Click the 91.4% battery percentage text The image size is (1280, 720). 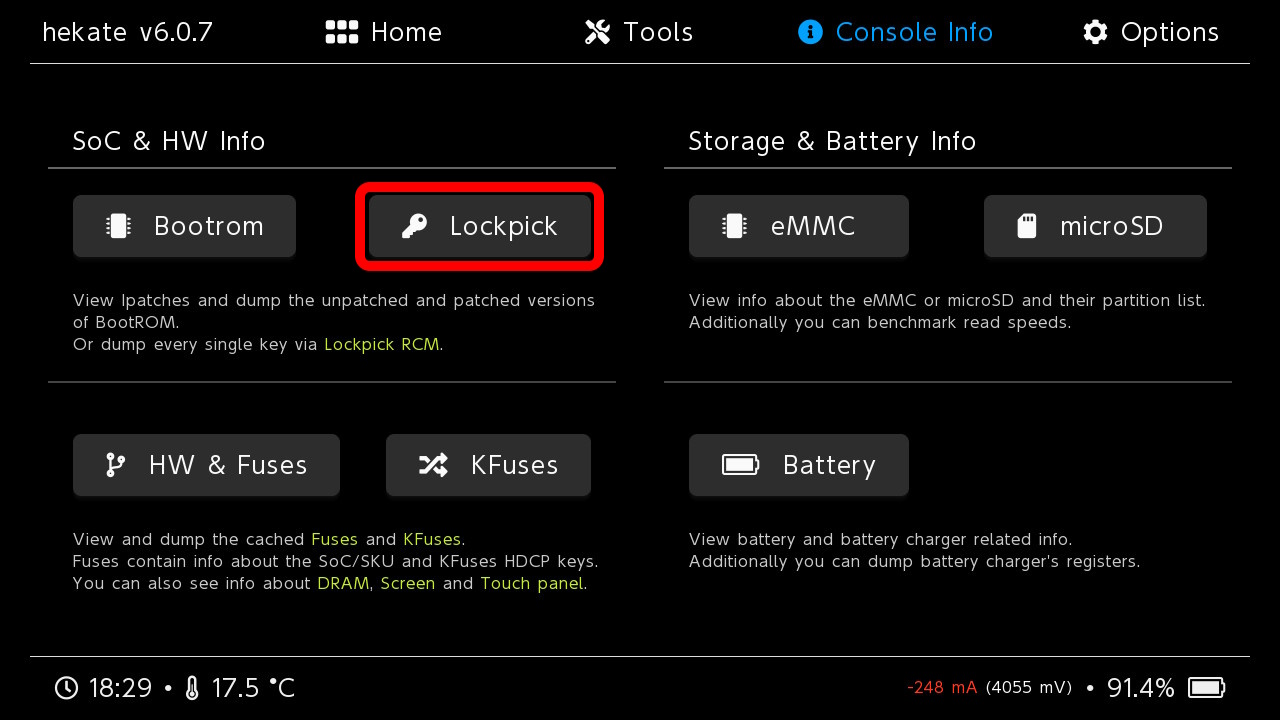coord(1140,688)
